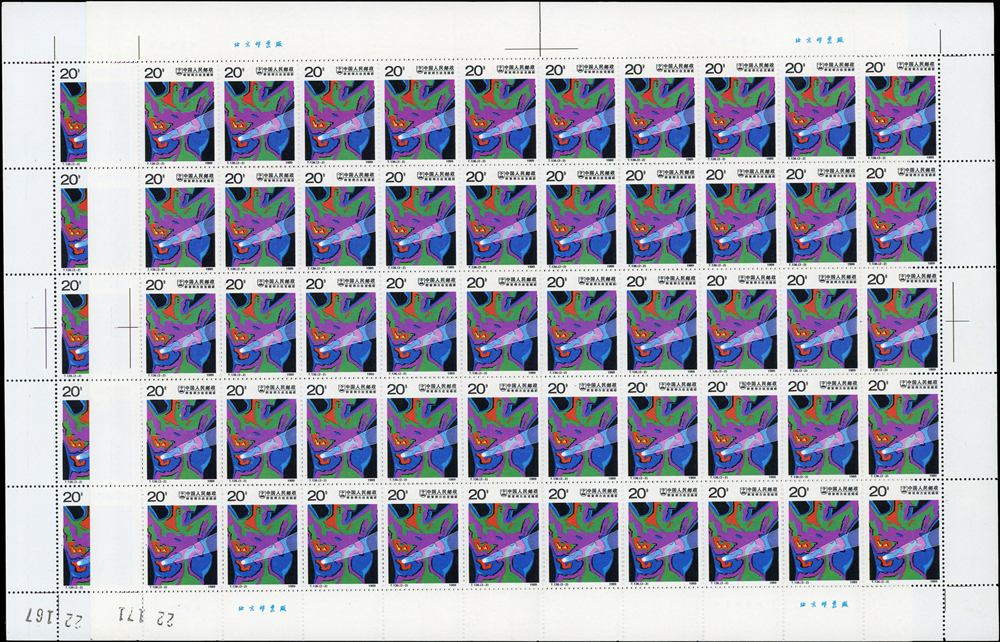Select the top-right corner stamp
The image size is (1000, 642).
pyautogui.click(x=902, y=112)
